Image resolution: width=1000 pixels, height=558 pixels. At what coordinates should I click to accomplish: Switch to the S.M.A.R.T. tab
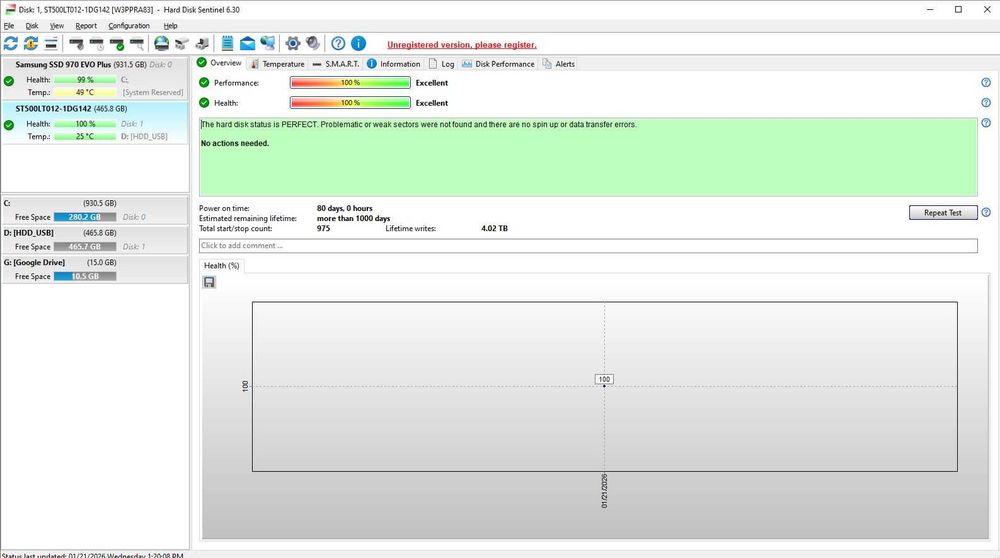(x=336, y=64)
